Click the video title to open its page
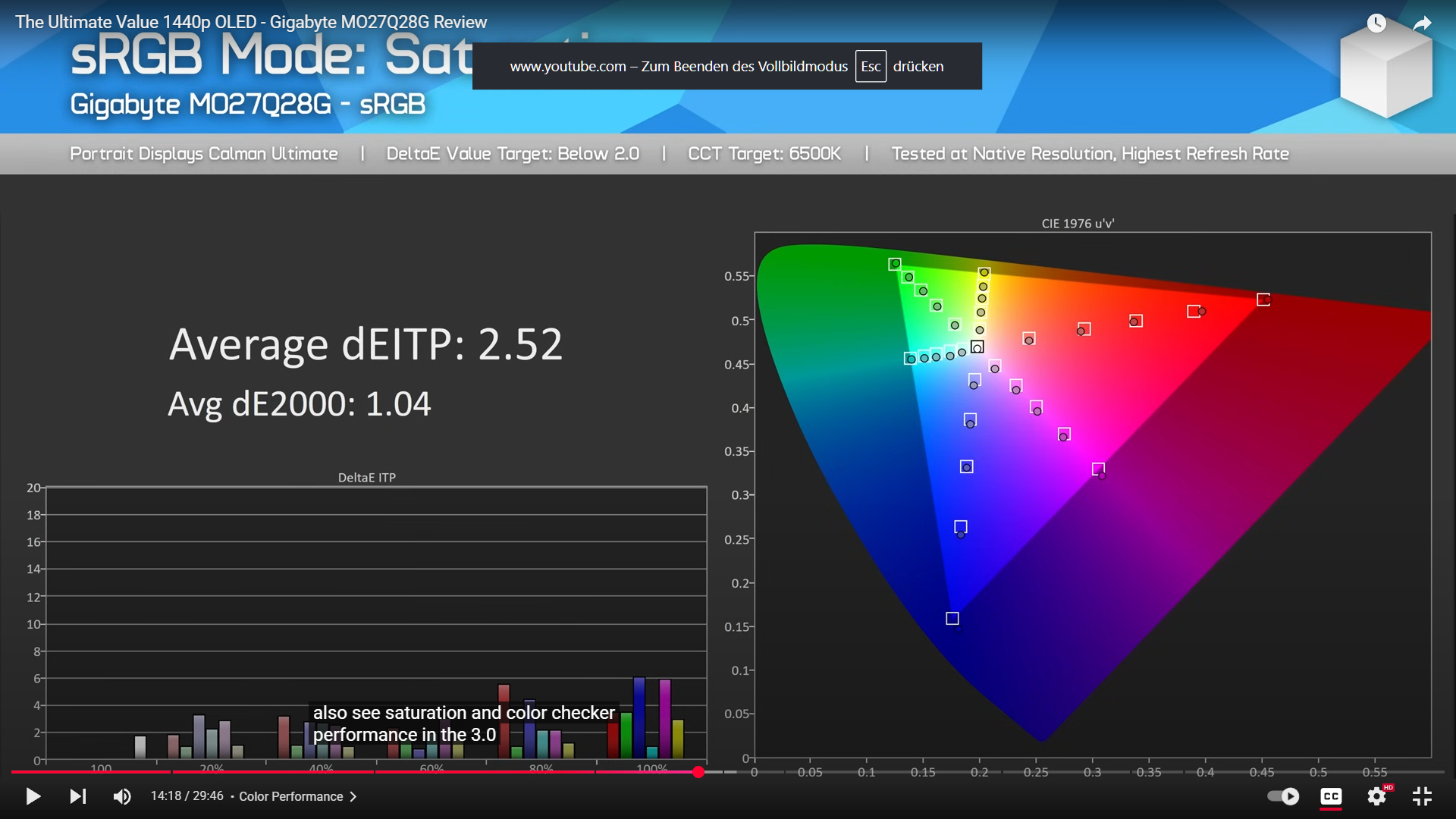Viewport: 1456px width, 819px height. pos(250,22)
